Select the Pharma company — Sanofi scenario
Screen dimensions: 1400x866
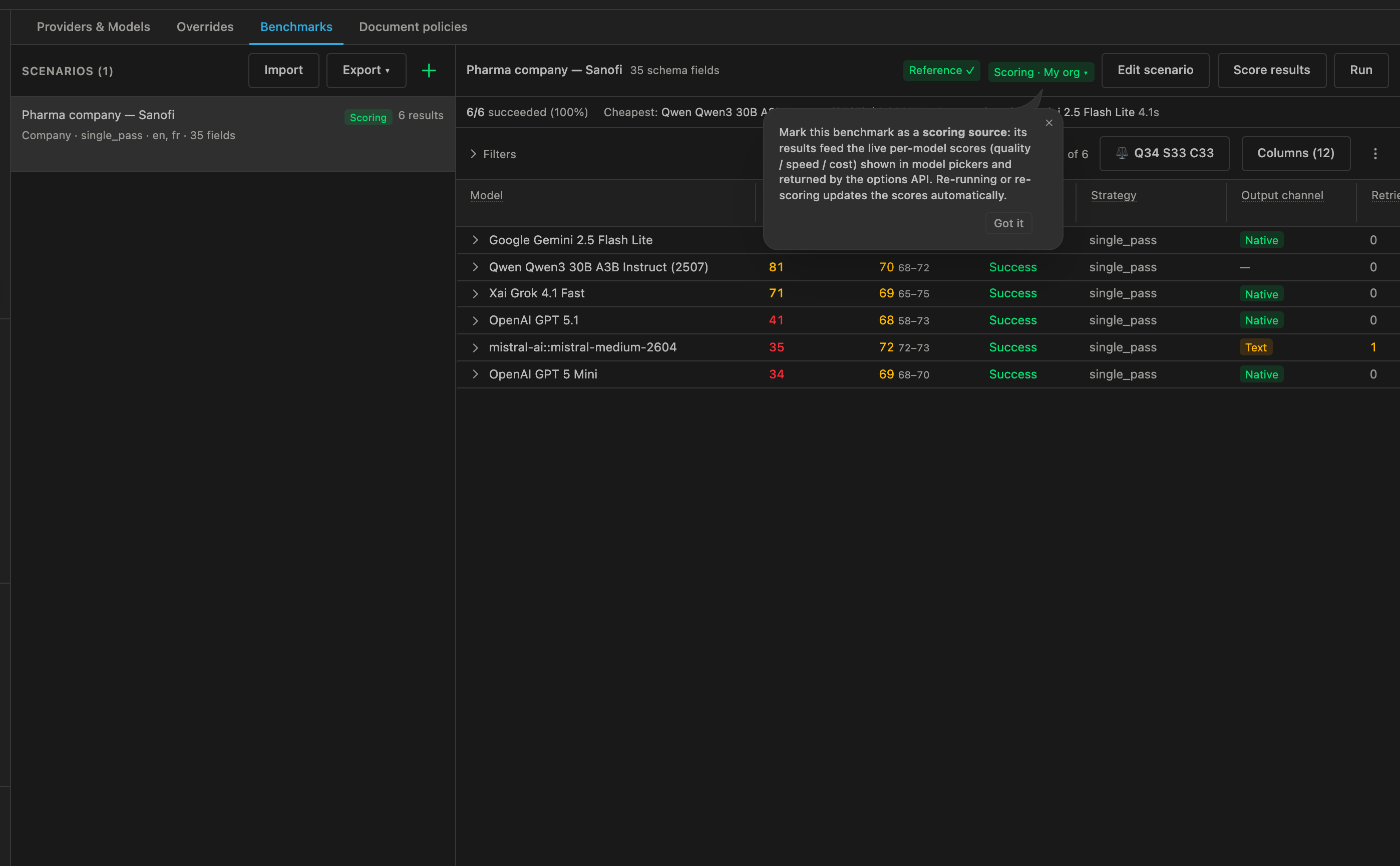(x=232, y=134)
